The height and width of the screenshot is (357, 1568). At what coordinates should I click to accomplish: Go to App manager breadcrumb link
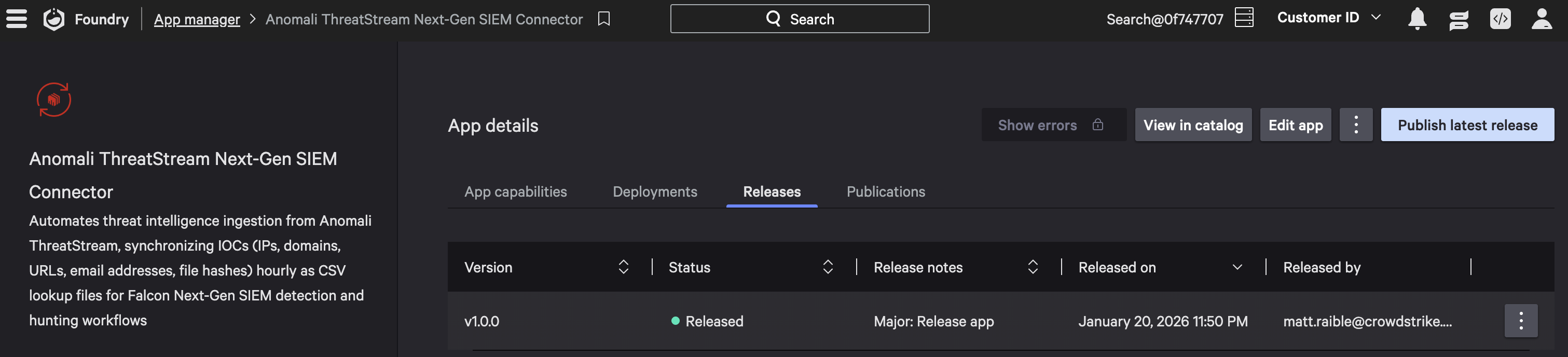[197, 20]
